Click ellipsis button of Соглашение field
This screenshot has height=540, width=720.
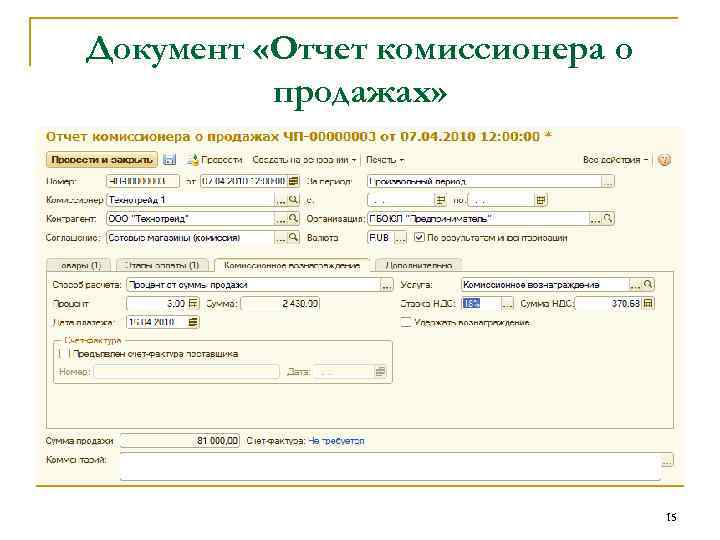(x=281, y=237)
